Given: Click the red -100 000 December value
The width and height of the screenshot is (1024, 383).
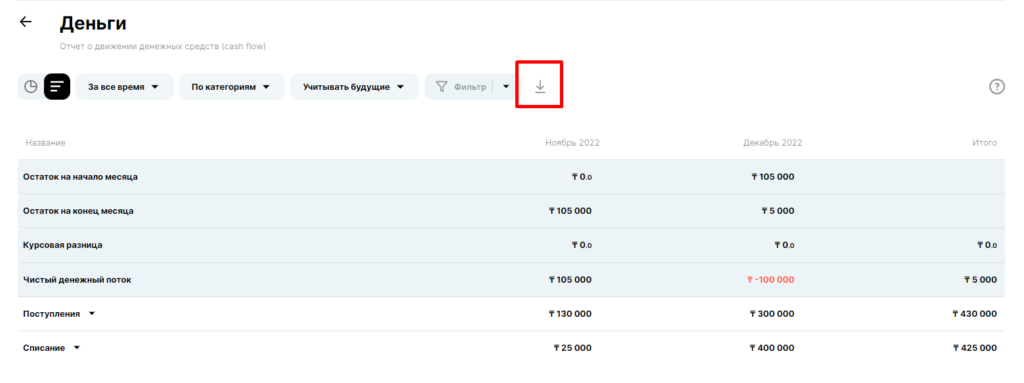Looking at the screenshot, I should click(771, 280).
